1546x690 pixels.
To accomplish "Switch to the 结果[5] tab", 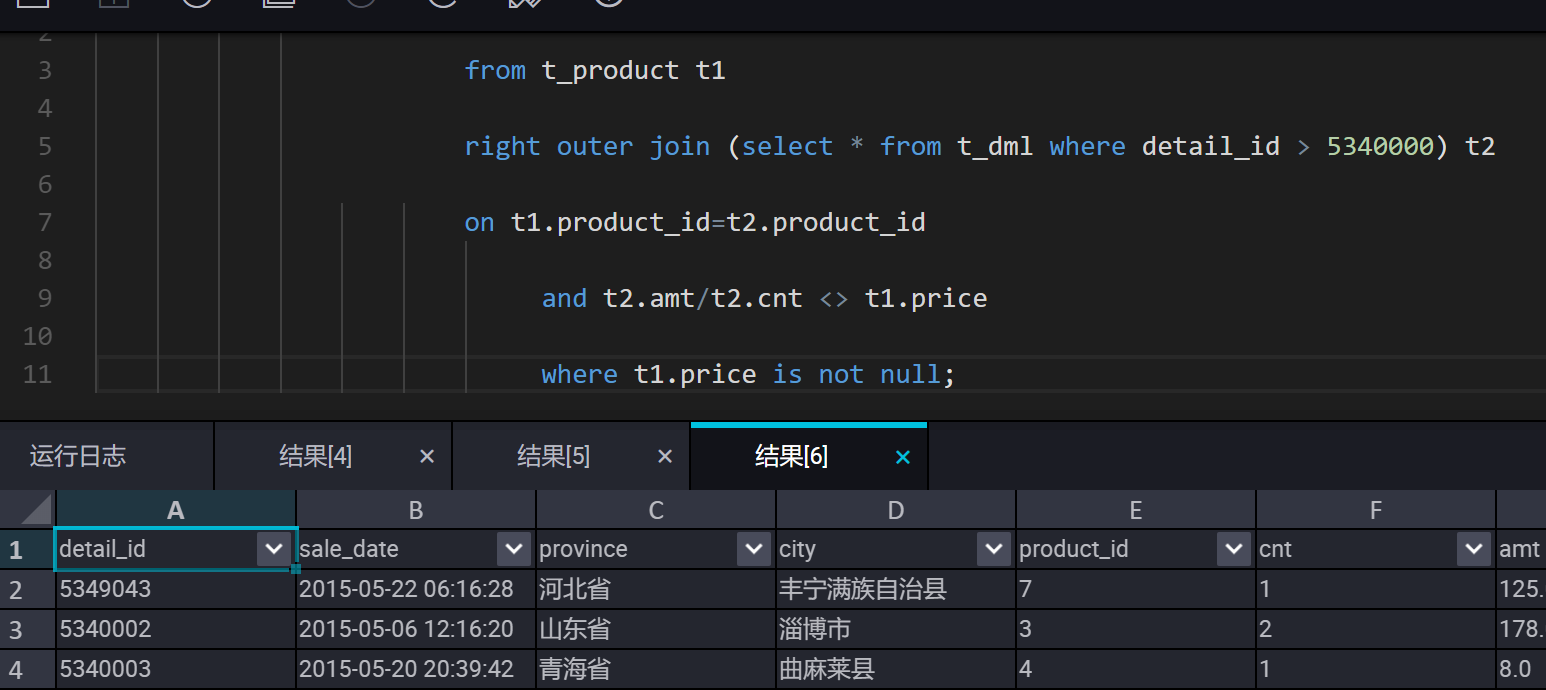I will click(x=553, y=457).
